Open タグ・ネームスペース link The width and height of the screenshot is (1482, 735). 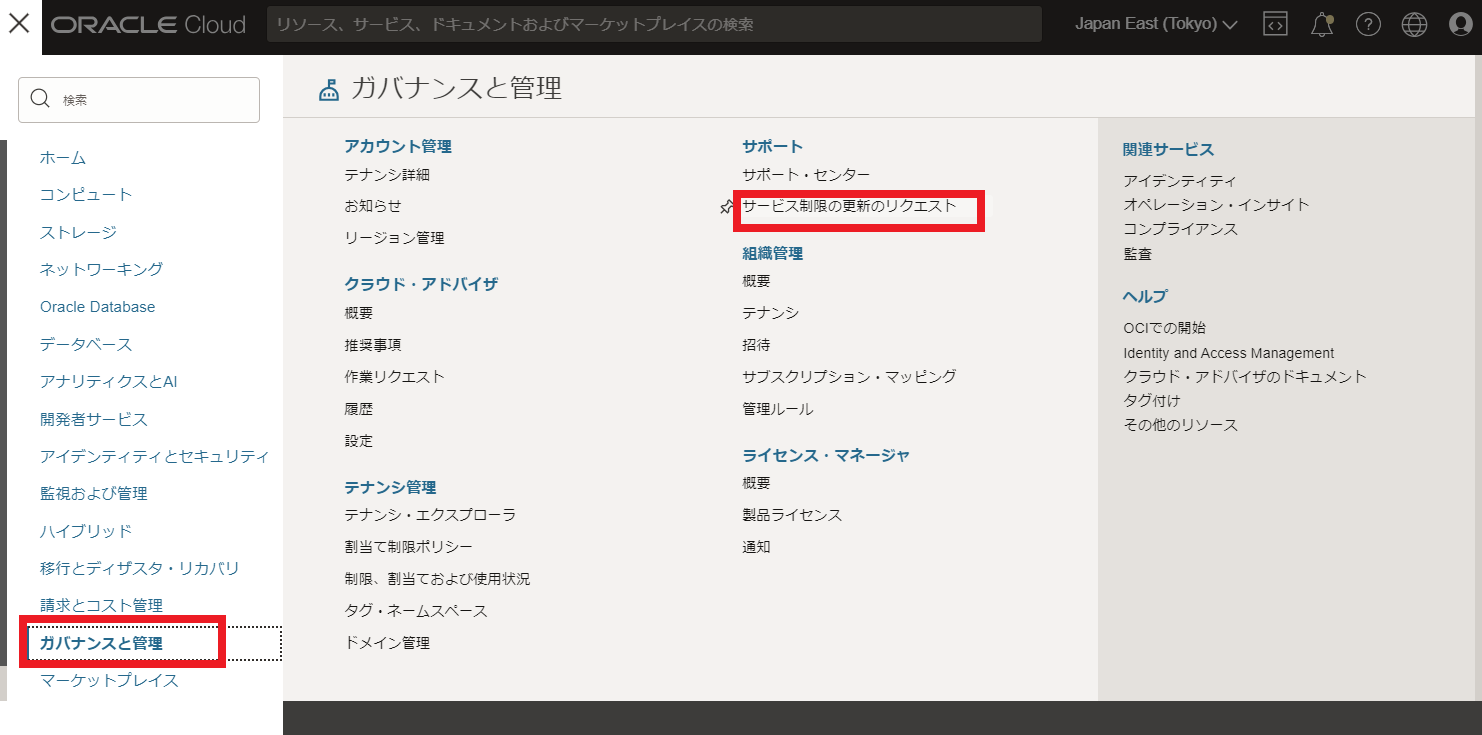(x=416, y=611)
